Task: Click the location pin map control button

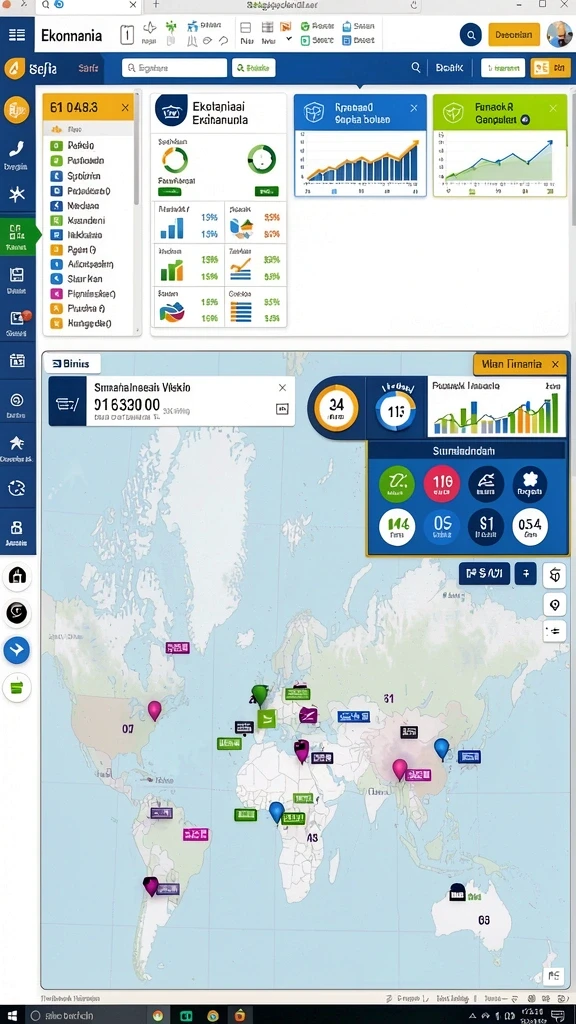Action: (x=554, y=605)
